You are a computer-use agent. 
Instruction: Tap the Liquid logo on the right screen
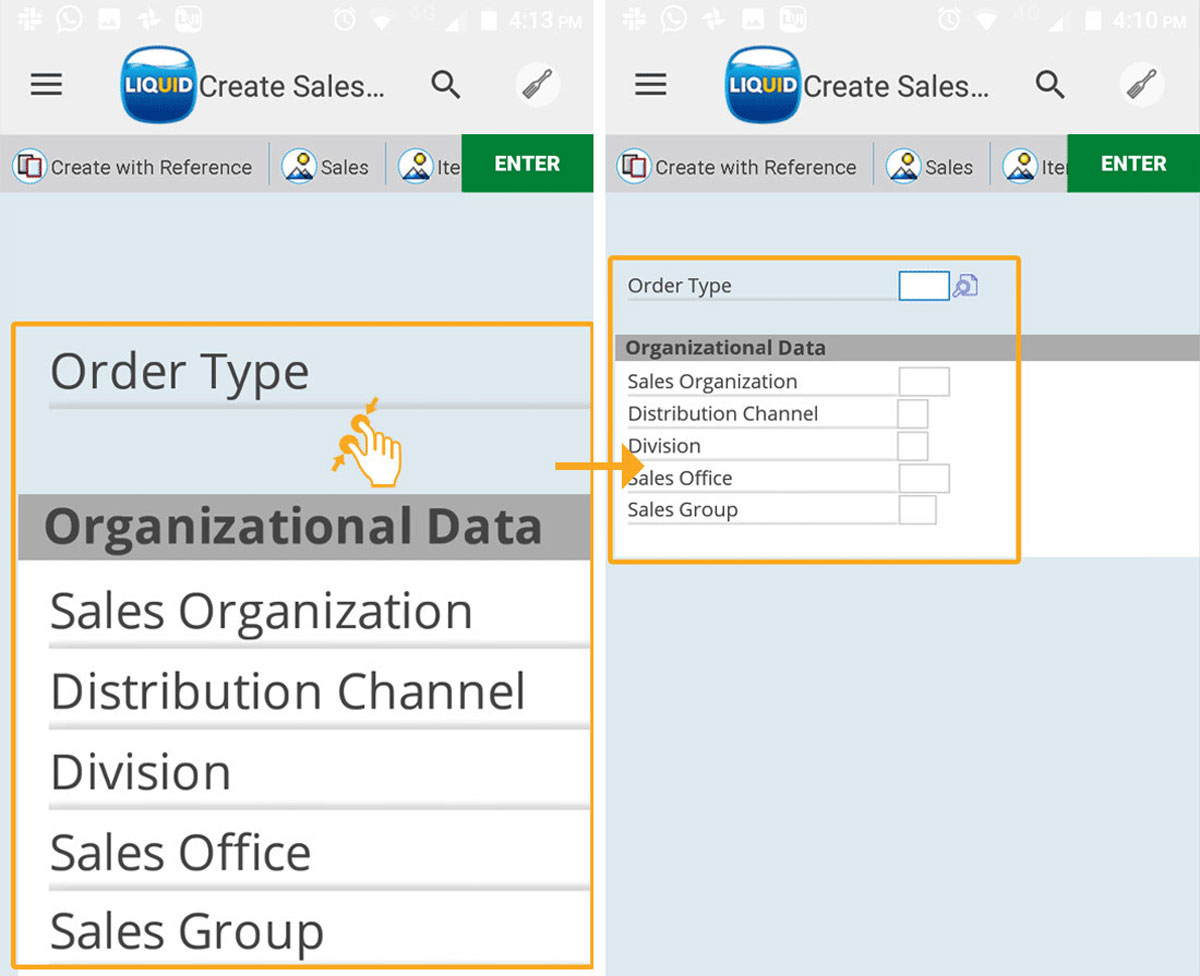pyautogui.click(x=764, y=85)
